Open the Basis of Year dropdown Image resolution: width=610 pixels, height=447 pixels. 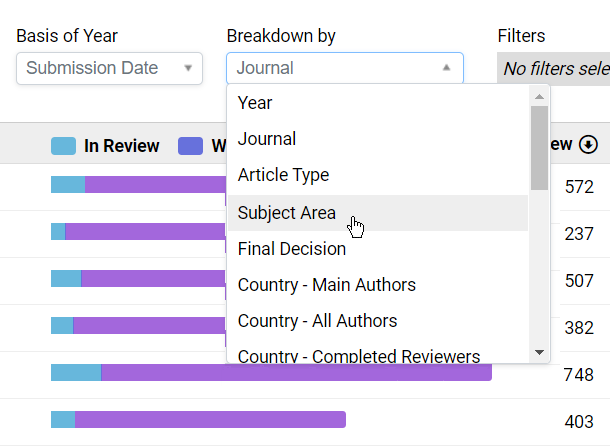pos(109,68)
